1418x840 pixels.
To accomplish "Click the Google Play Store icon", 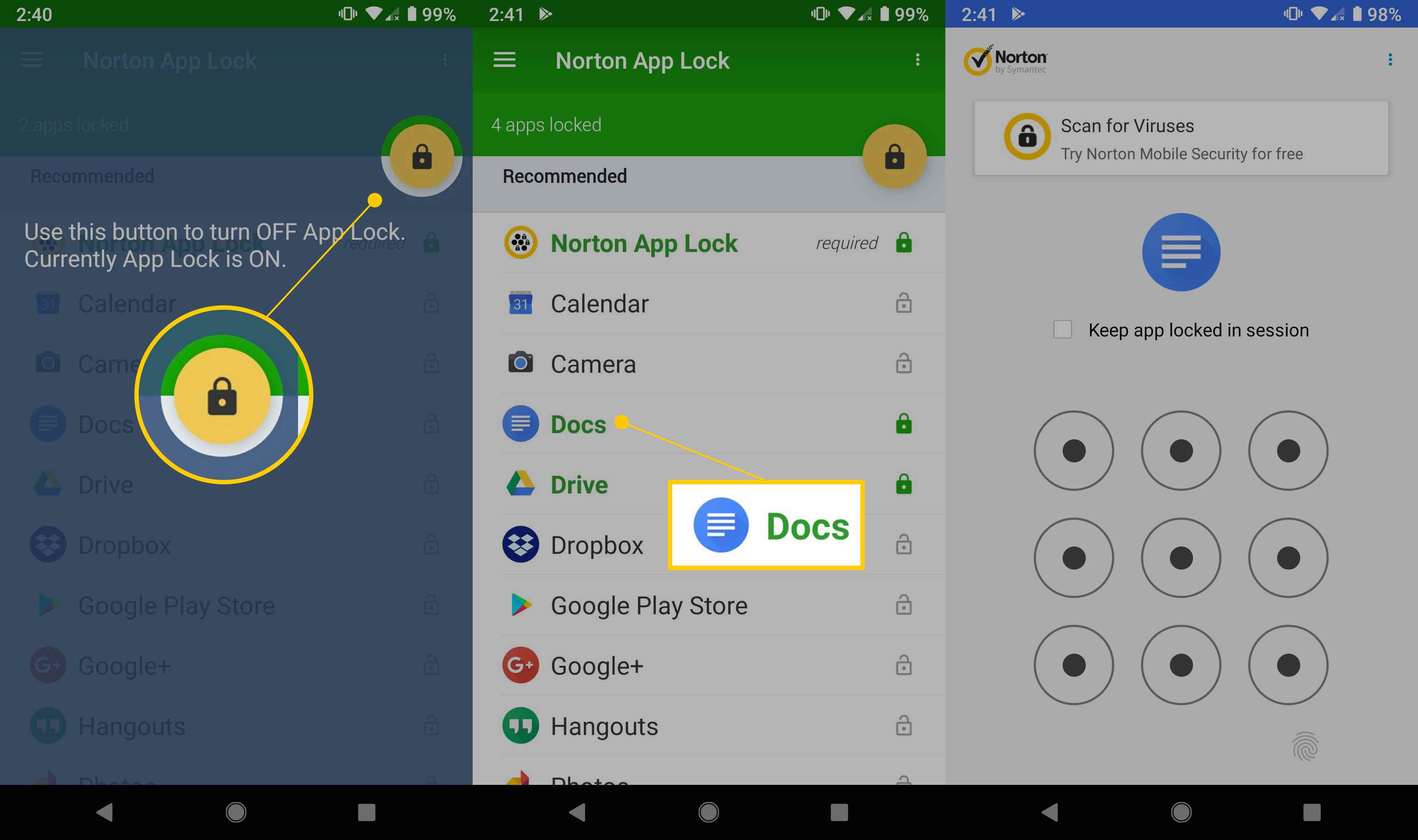I will 521,605.
